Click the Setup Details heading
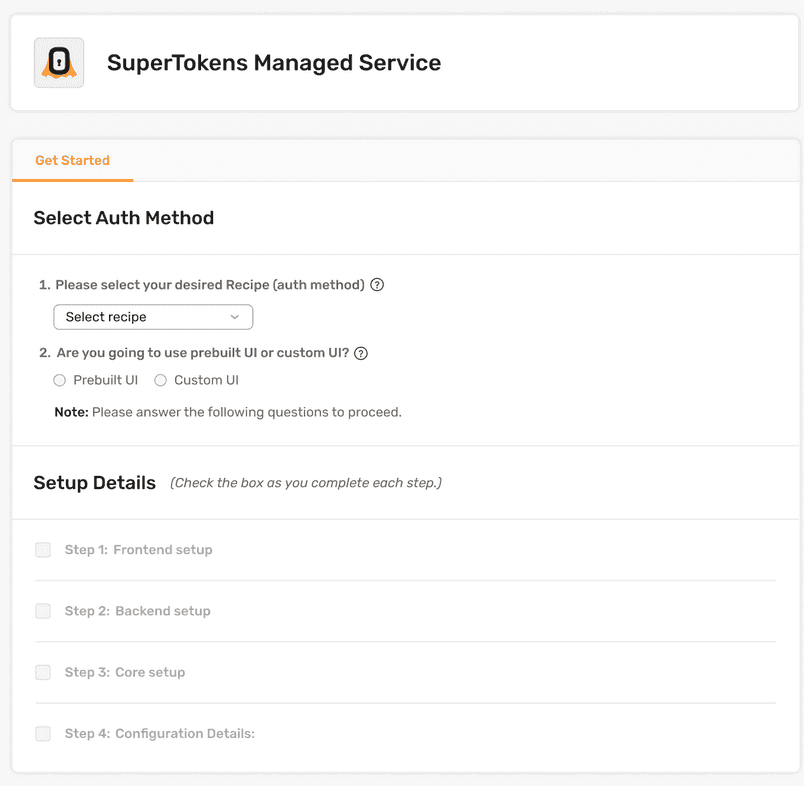The image size is (804, 790). 95,483
